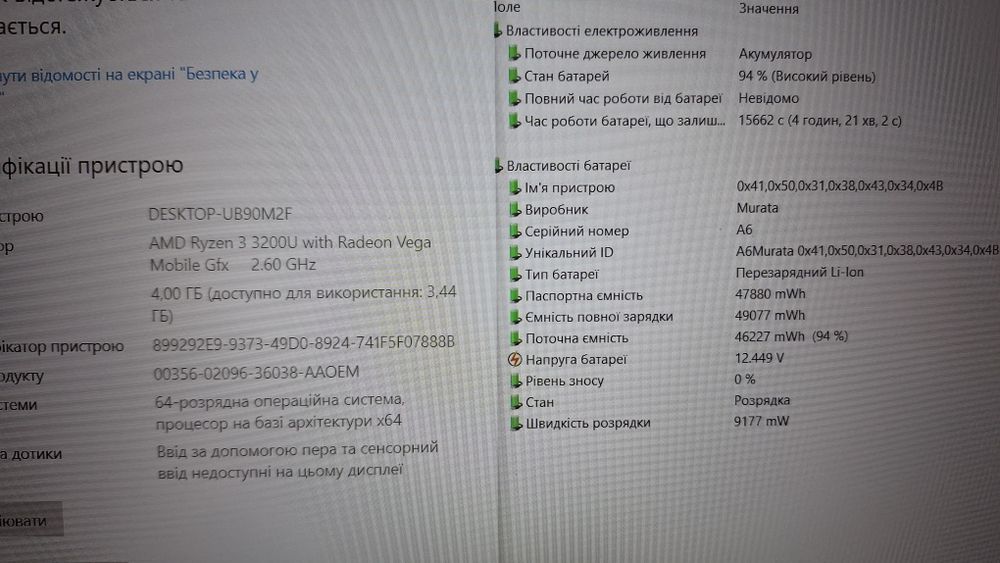This screenshot has width=1000, height=563.
Task: Click the lightning voltage icon beside 'Напруга батареї'
Action: [x=515, y=360]
